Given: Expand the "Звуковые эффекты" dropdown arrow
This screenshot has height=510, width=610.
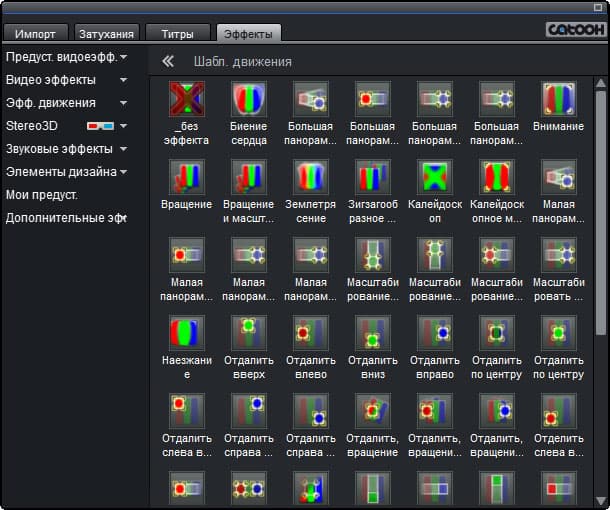Looking at the screenshot, I should point(123,149).
